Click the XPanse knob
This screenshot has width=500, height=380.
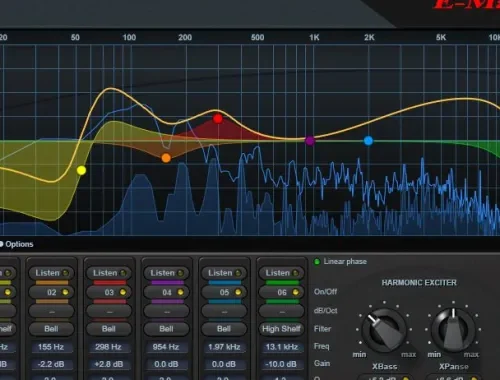[x=453, y=330]
